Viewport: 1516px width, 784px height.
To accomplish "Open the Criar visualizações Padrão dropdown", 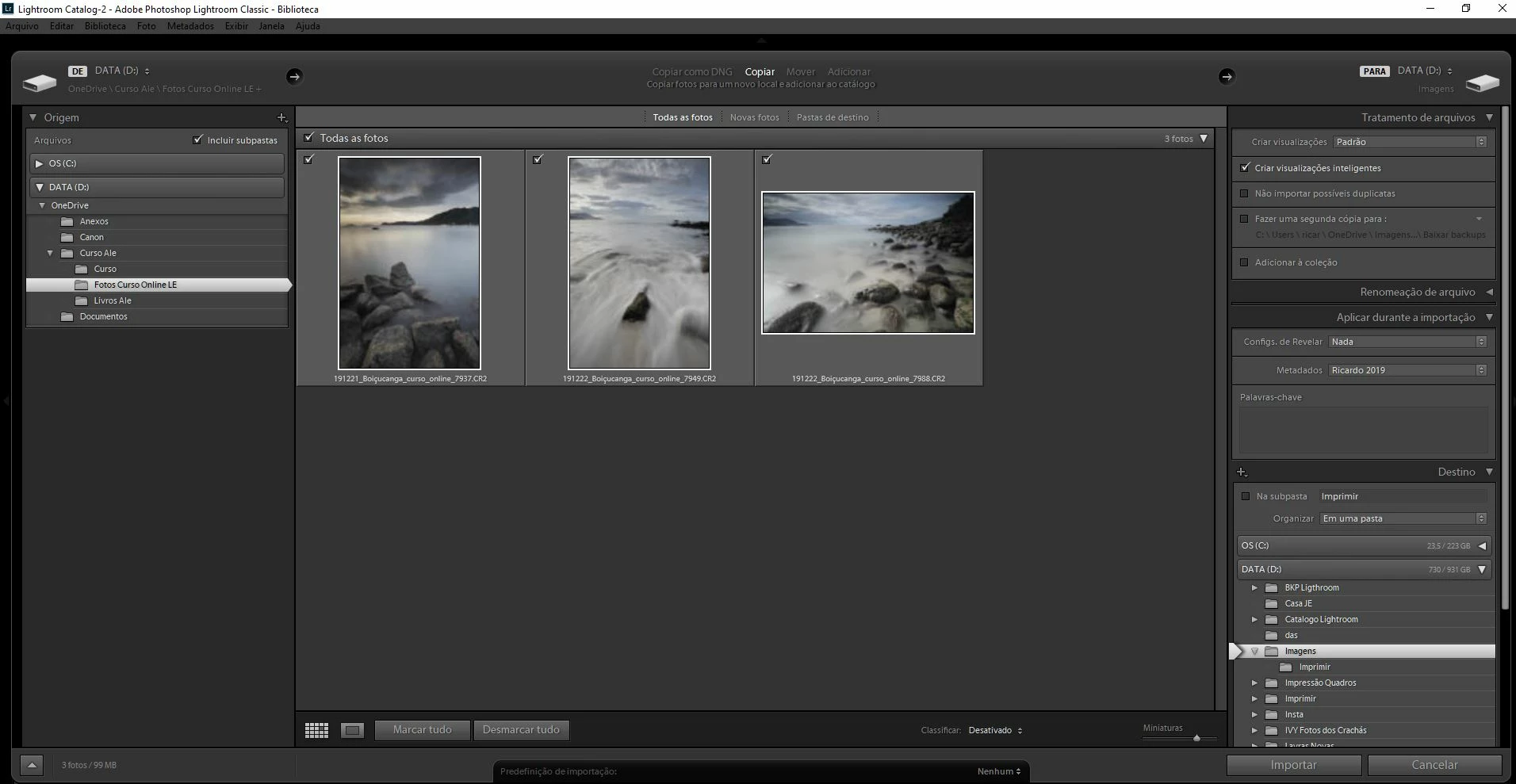I will [1410, 142].
